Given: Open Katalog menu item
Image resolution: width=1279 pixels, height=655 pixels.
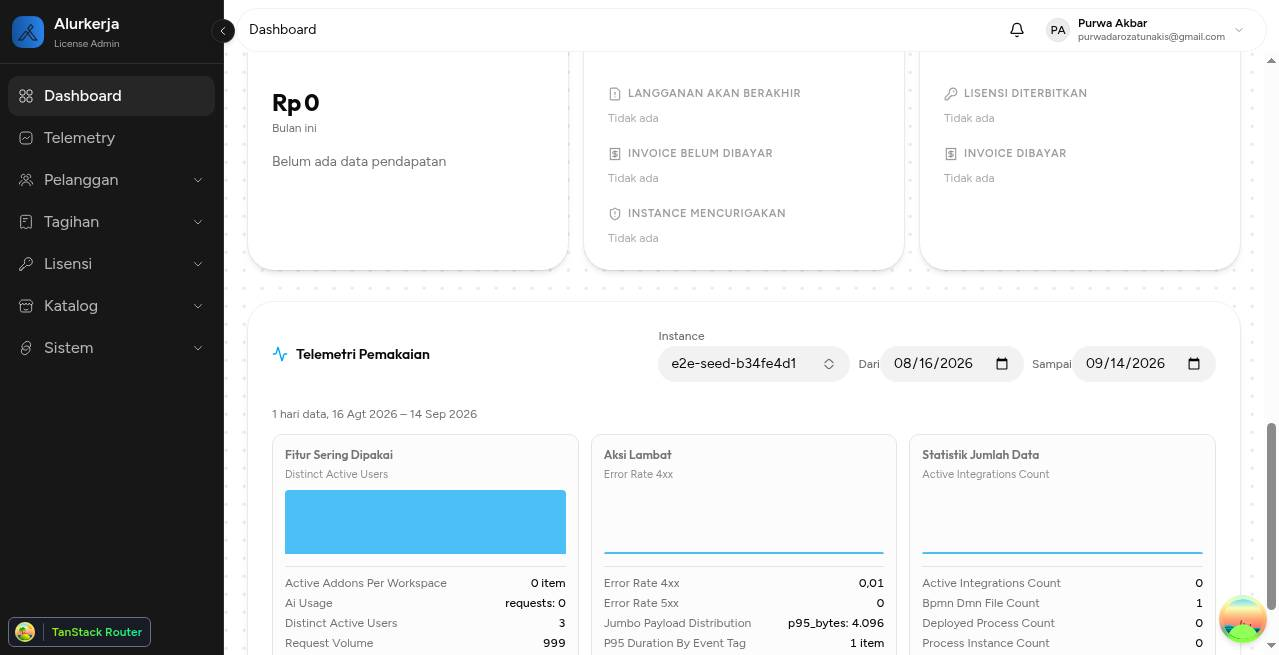Looking at the screenshot, I should point(111,306).
